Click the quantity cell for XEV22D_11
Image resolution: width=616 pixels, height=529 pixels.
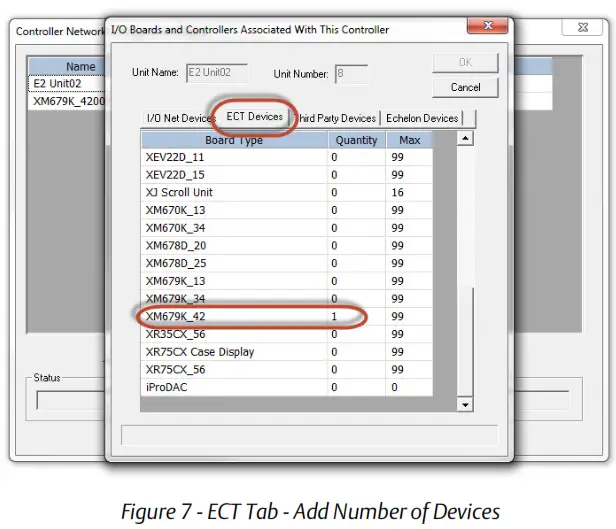coord(356,157)
